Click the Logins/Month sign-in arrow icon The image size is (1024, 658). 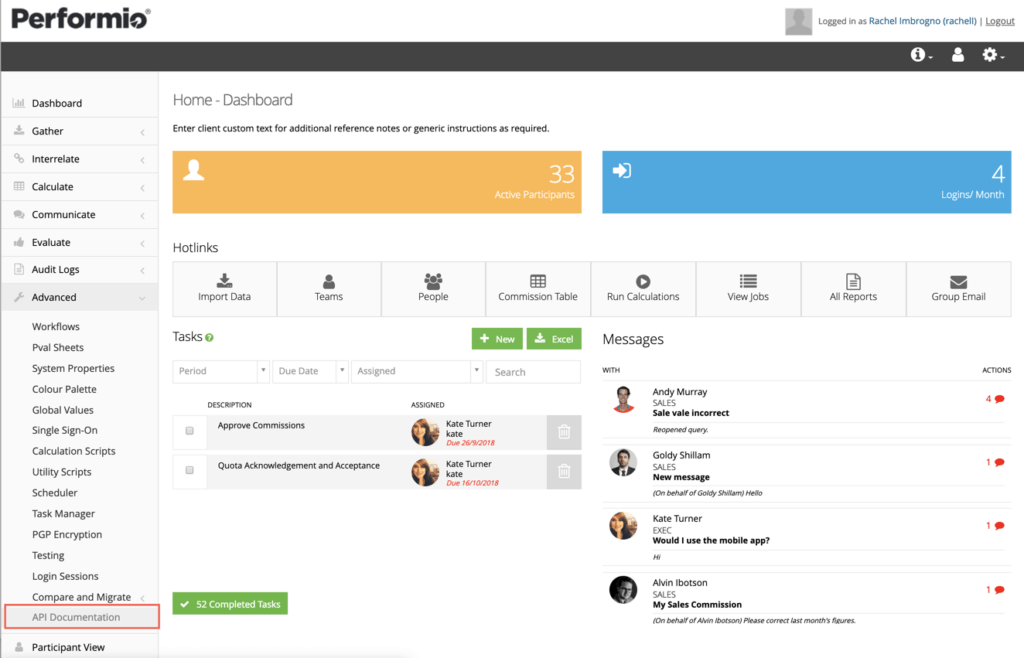622,170
